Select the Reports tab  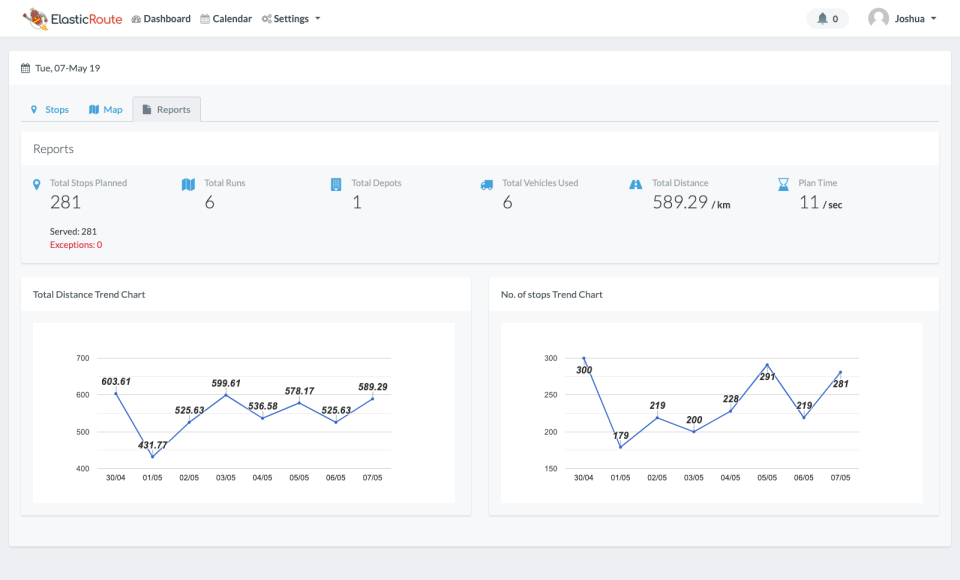(x=166, y=109)
